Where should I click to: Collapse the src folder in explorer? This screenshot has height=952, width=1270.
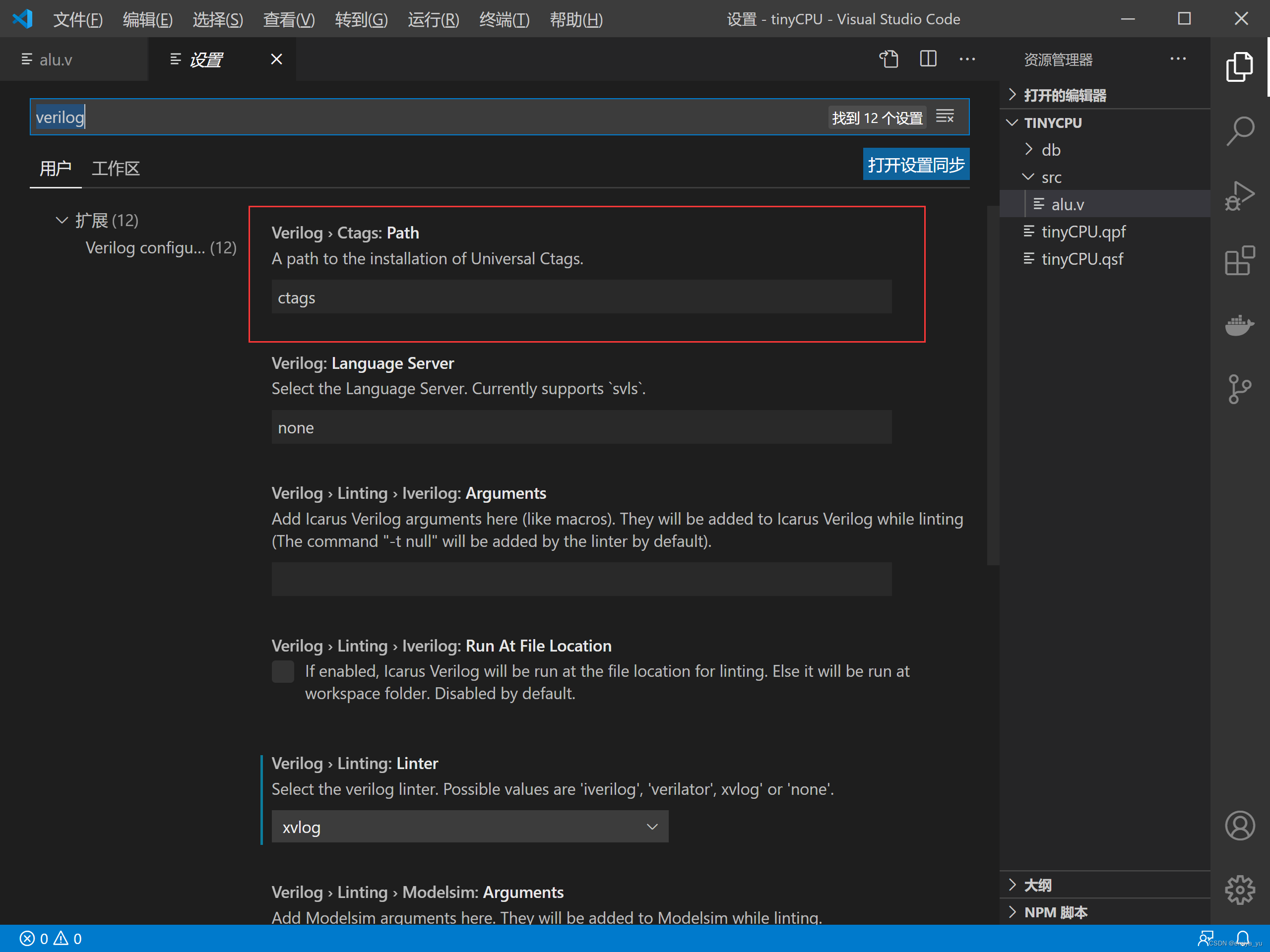(x=1028, y=177)
